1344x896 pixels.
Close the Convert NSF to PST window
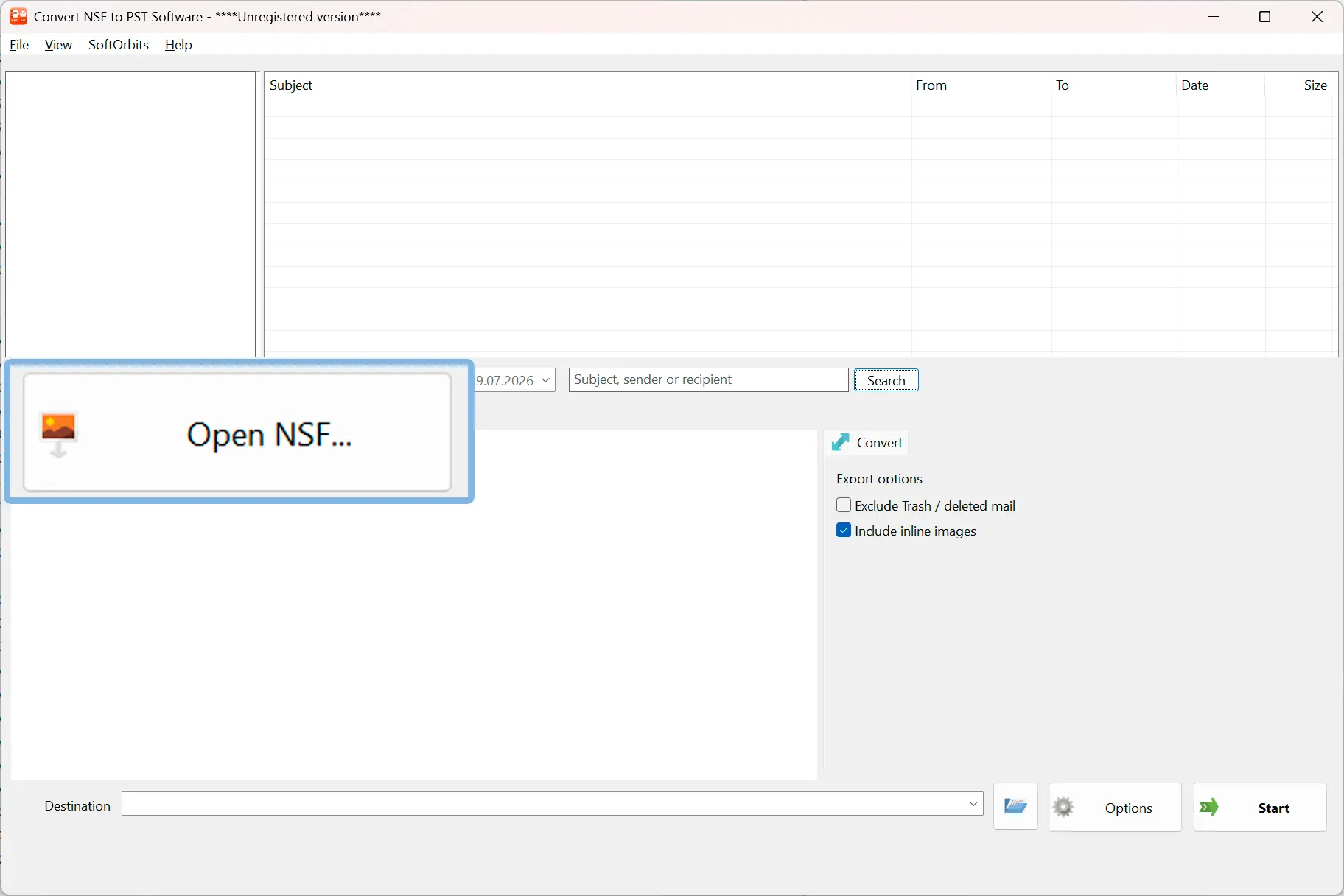click(x=1317, y=16)
